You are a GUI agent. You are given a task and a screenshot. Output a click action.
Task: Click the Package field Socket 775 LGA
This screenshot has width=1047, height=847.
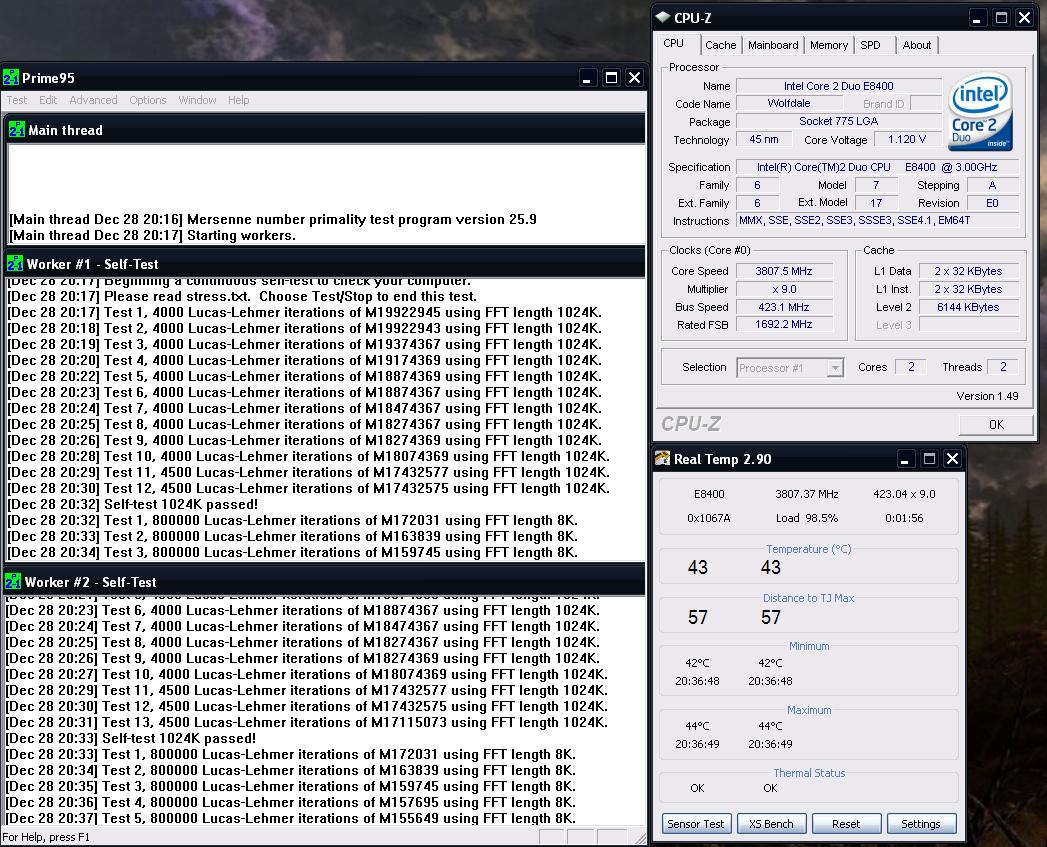839,121
